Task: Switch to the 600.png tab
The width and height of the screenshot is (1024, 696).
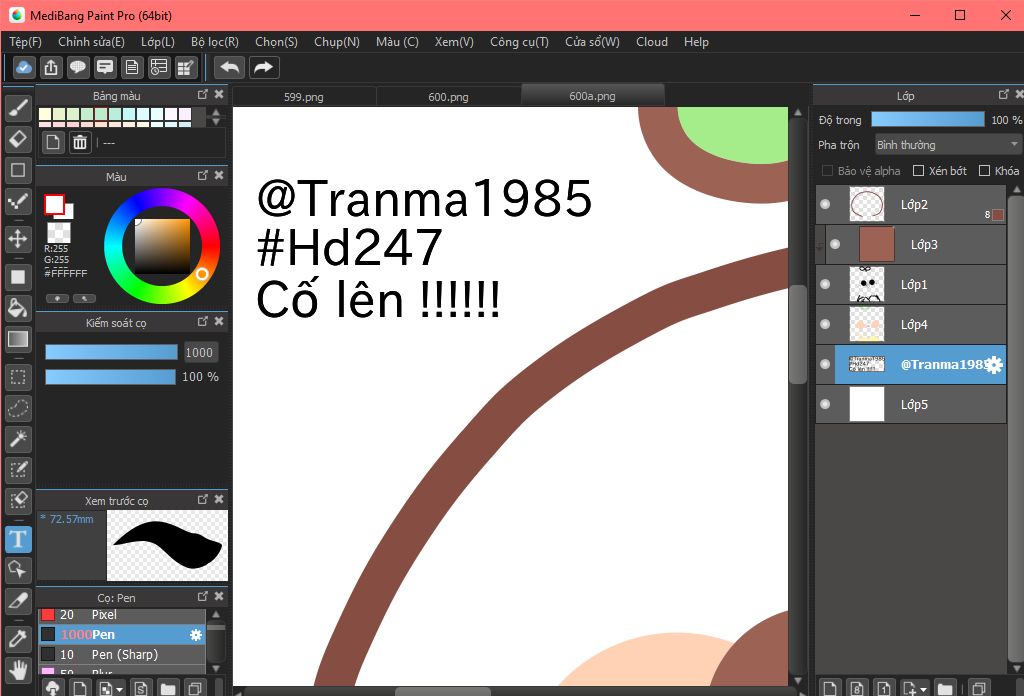Action: tap(448, 97)
